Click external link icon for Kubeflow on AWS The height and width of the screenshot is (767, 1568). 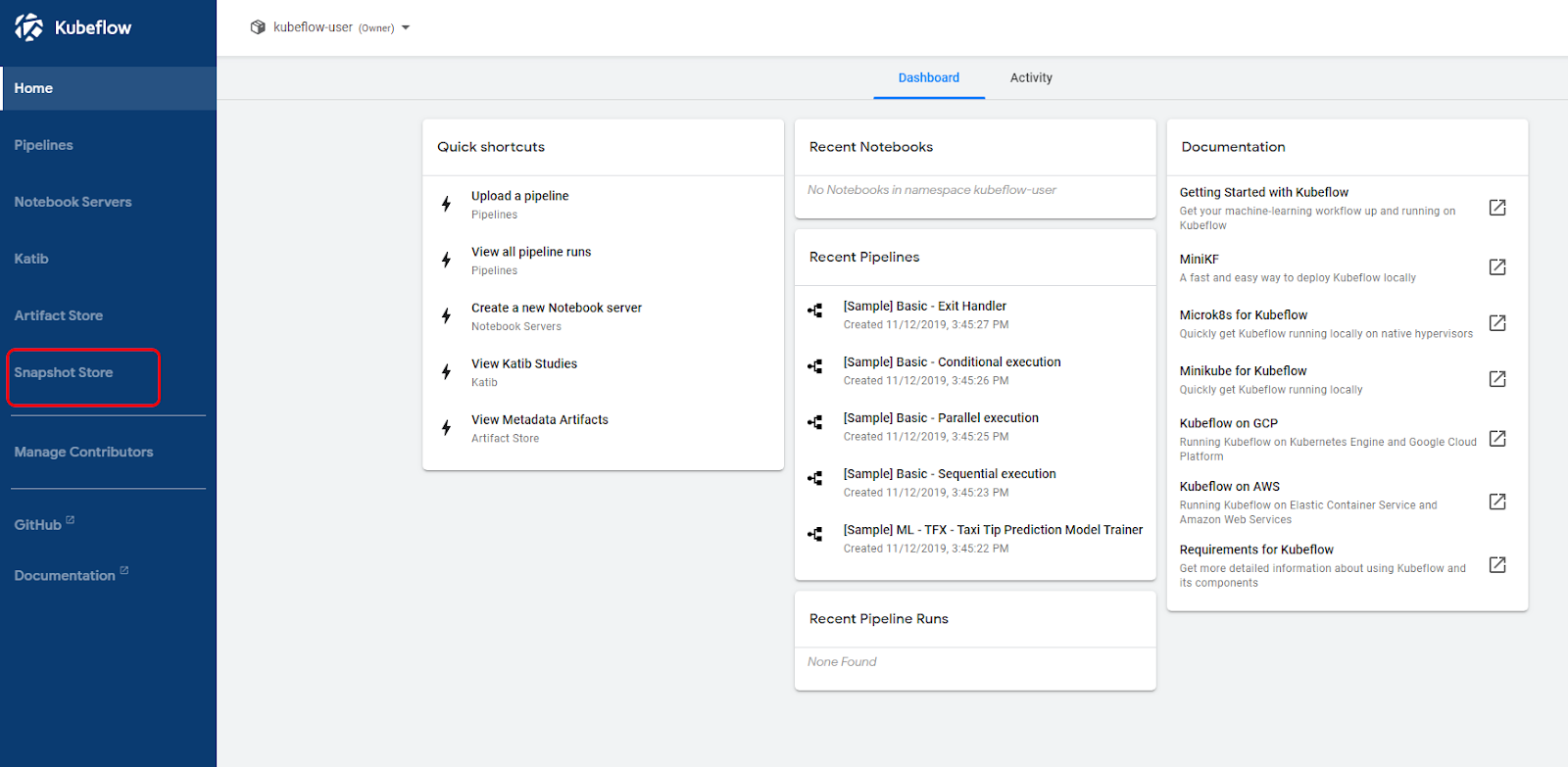(1496, 502)
